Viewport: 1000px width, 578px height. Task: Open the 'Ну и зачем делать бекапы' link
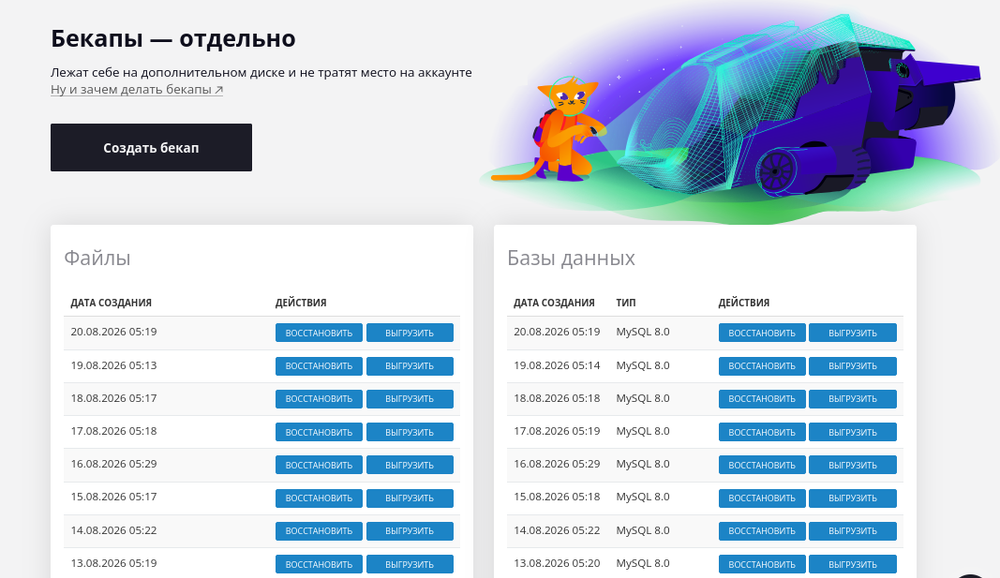(x=136, y=89)
